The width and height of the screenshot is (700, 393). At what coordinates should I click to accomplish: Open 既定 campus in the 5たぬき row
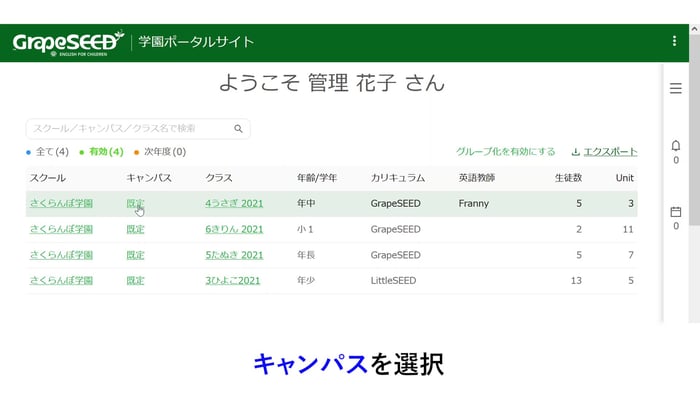coord(135,255)
